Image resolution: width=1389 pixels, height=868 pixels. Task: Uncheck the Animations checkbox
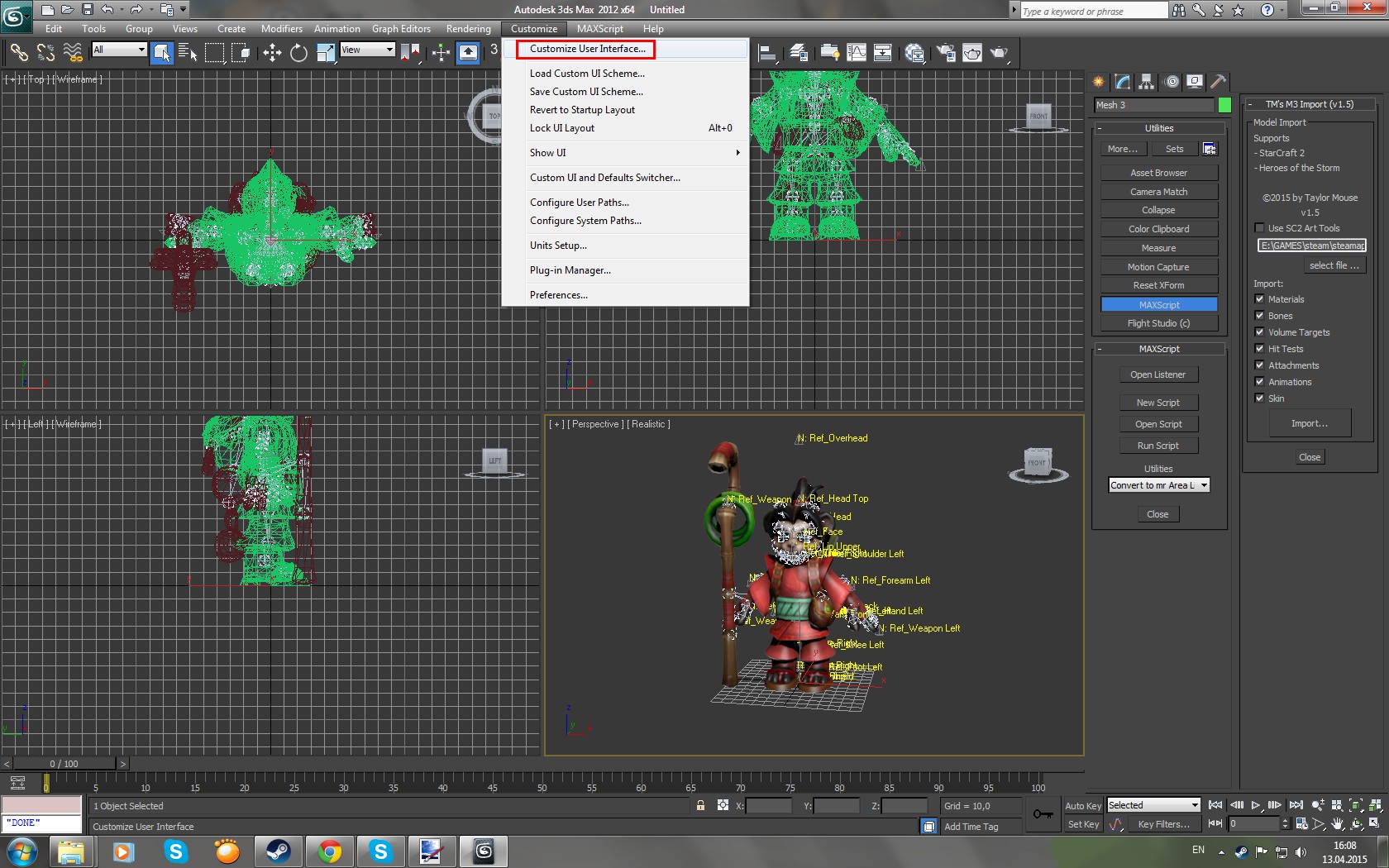pyautogui.click(x=1259, y=382)
